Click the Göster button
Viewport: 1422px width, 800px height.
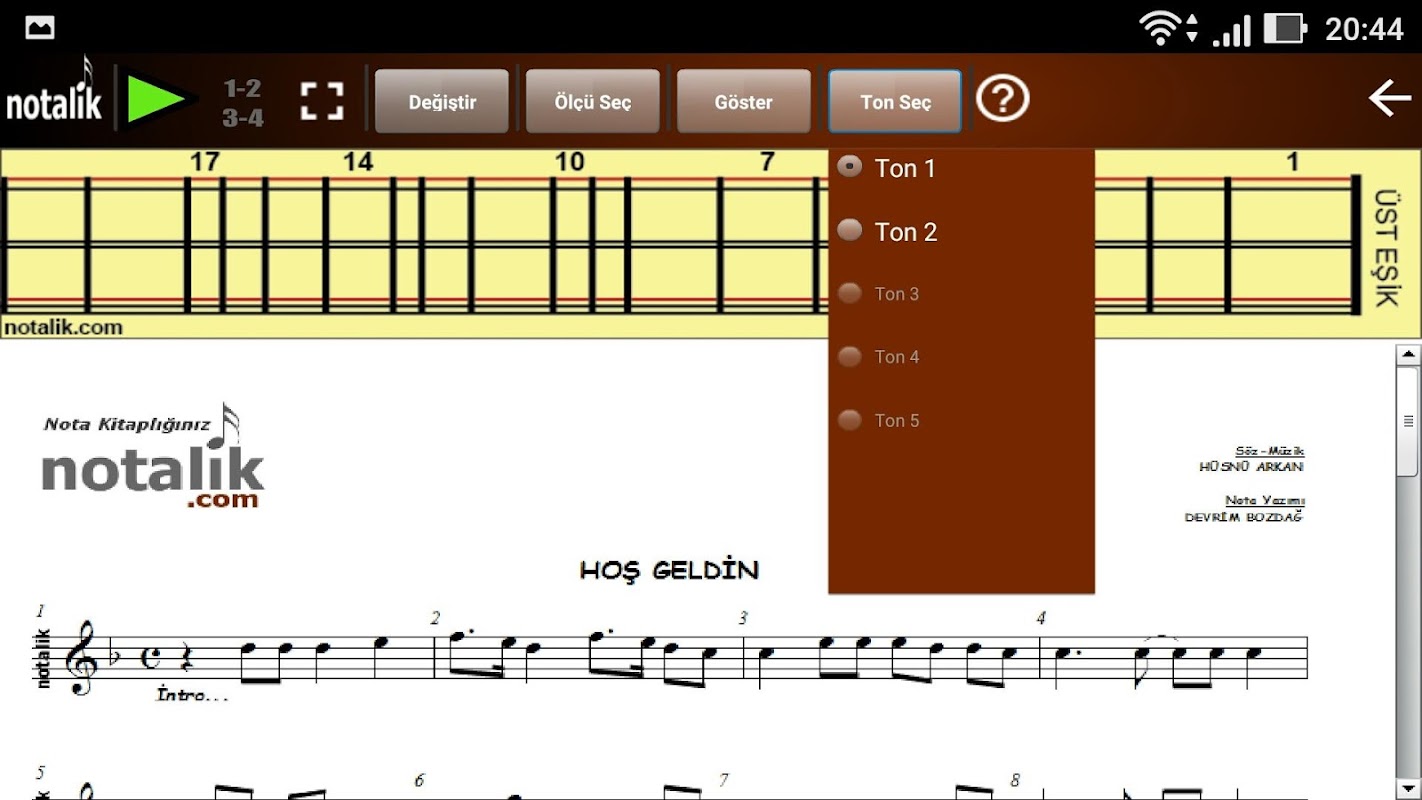[x=744, y=101]
